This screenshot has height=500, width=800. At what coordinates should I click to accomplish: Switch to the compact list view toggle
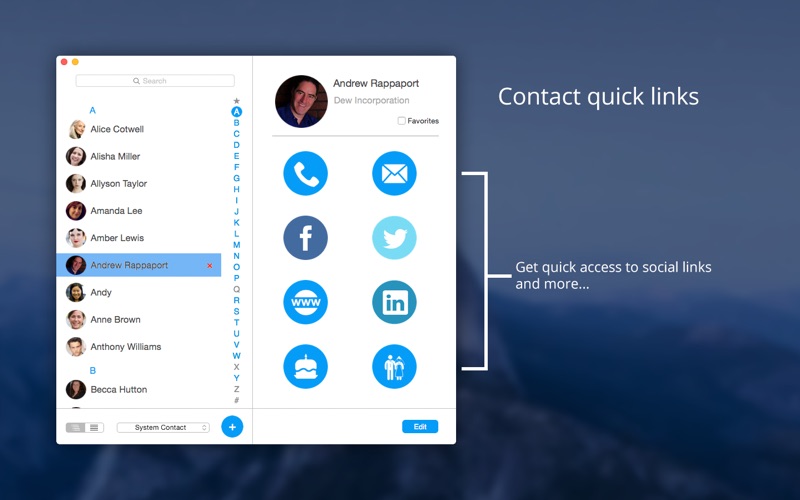(x=94, y=428)
